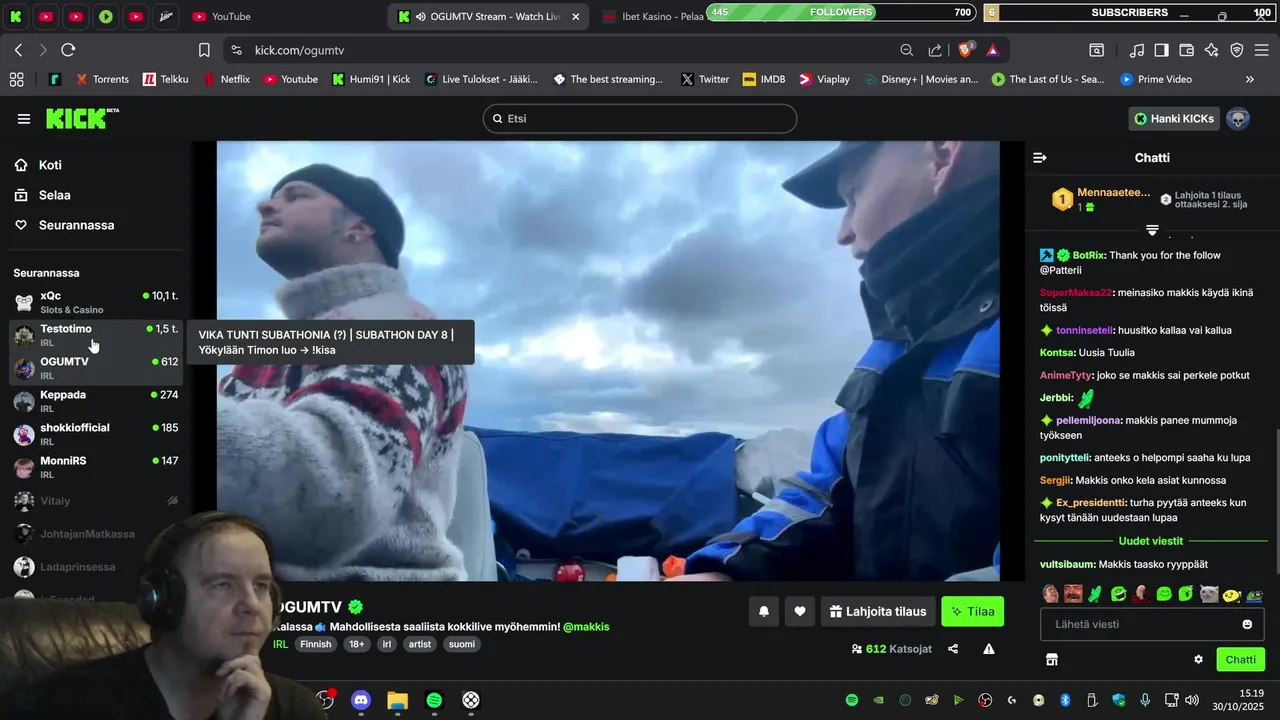Click the green Chatti send button

1240,659
